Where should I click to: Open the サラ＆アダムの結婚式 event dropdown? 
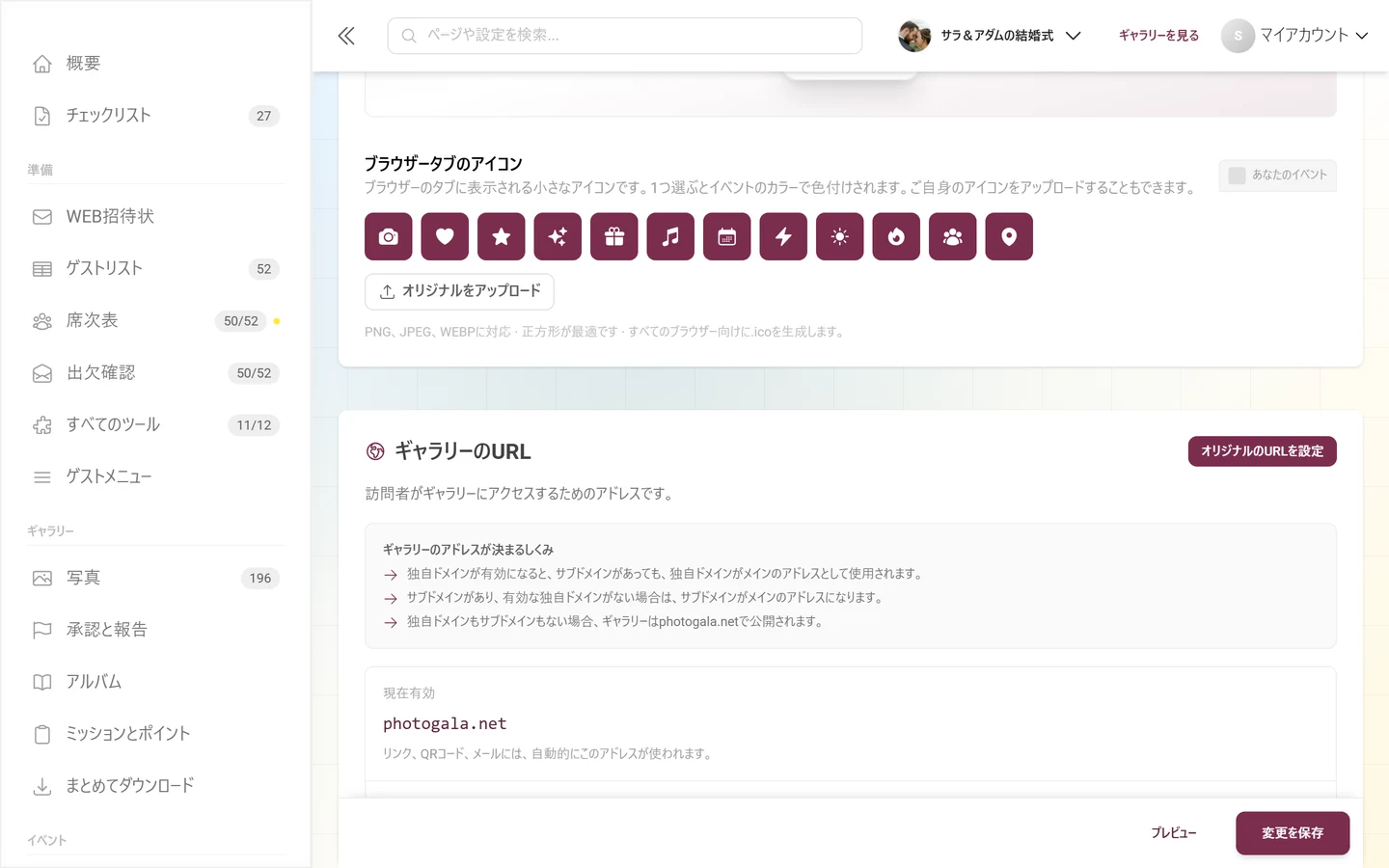(x=990, y=36)
